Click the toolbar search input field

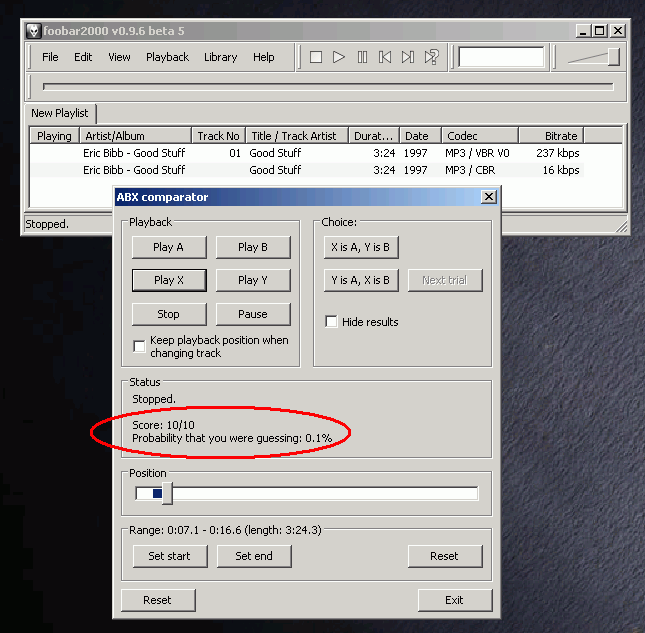tap(501, 57)
